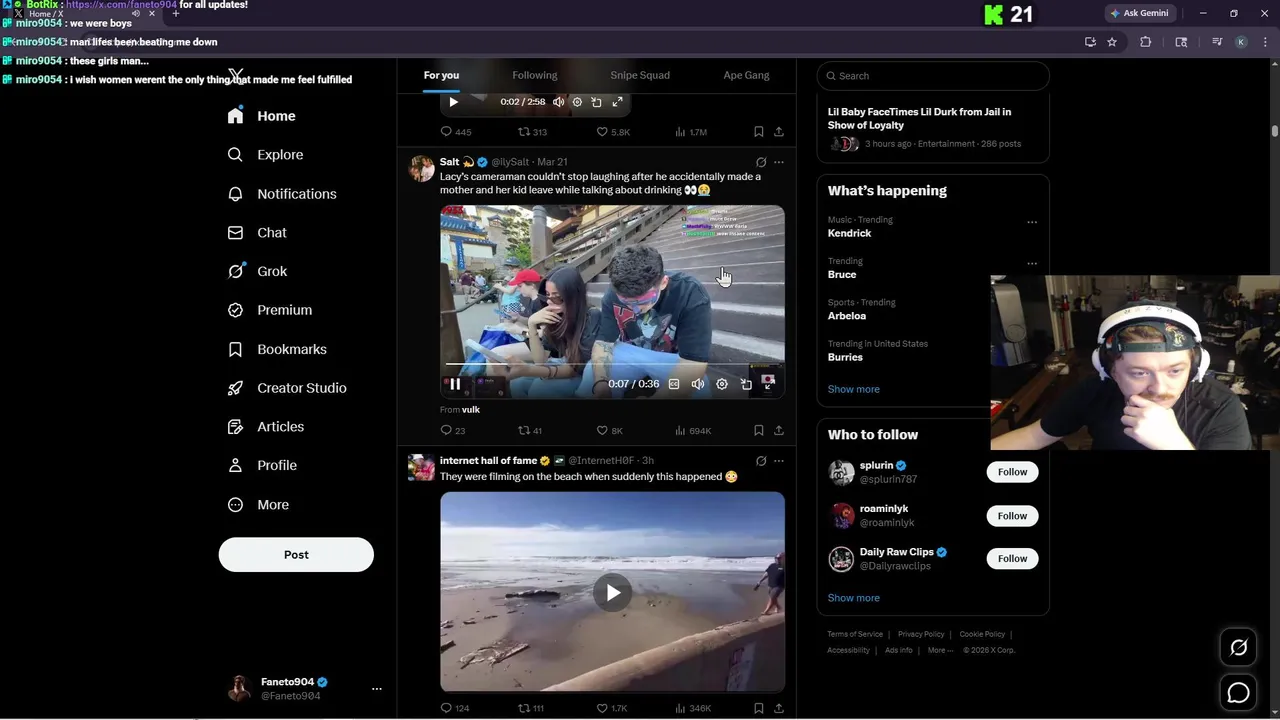1280x720 pixels.
Task: Open the Explore search icon
Action: [x=235, y=155]
